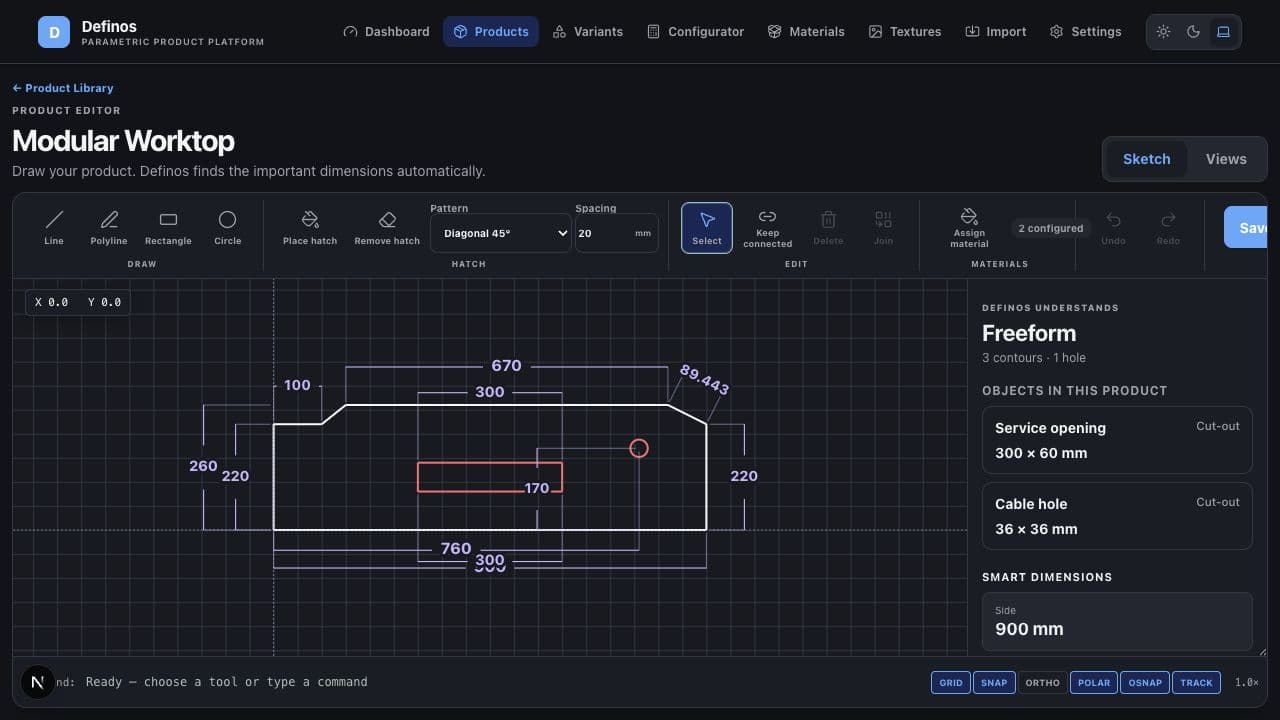The image size is (1280, 720).
Task: Activate the Place hatch tool
Action: click(310, 228)
